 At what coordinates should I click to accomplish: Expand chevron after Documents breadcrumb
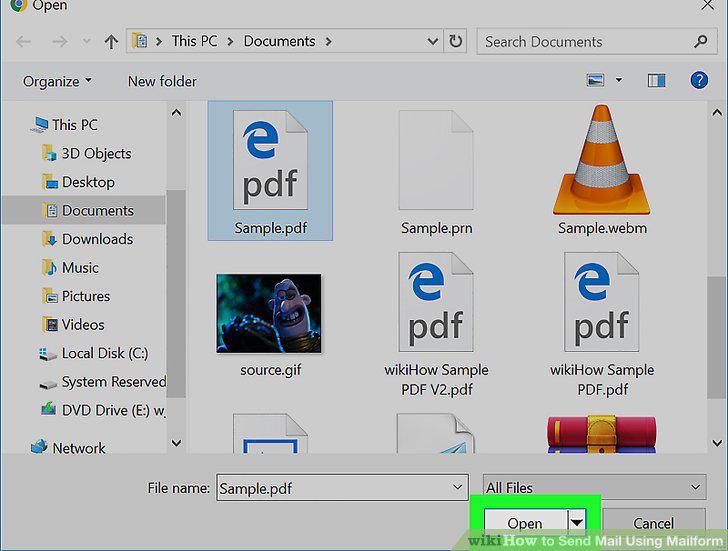pyautogui.click(x=329, y=41)
